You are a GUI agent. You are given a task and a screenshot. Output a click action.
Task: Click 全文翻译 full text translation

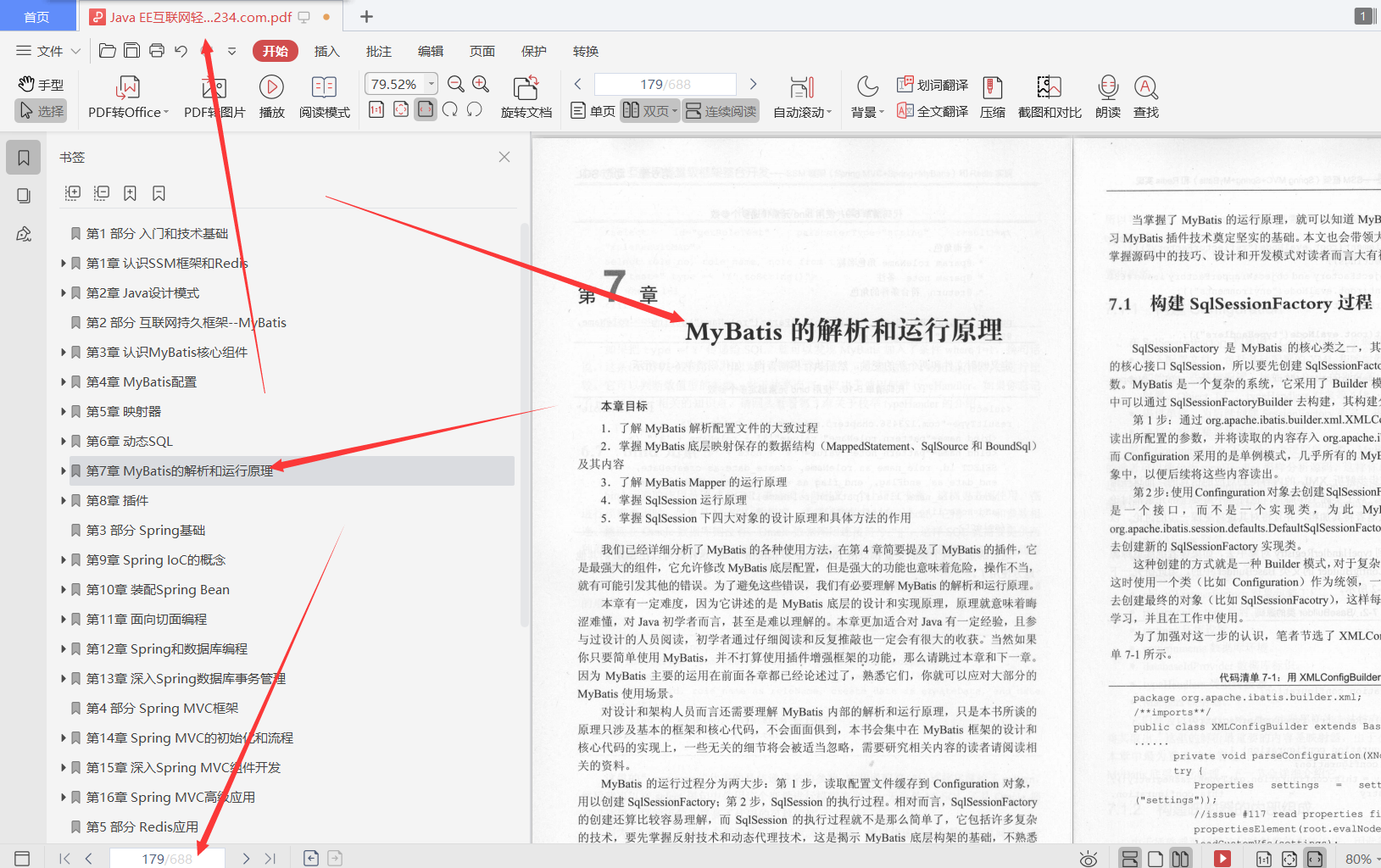933,111
